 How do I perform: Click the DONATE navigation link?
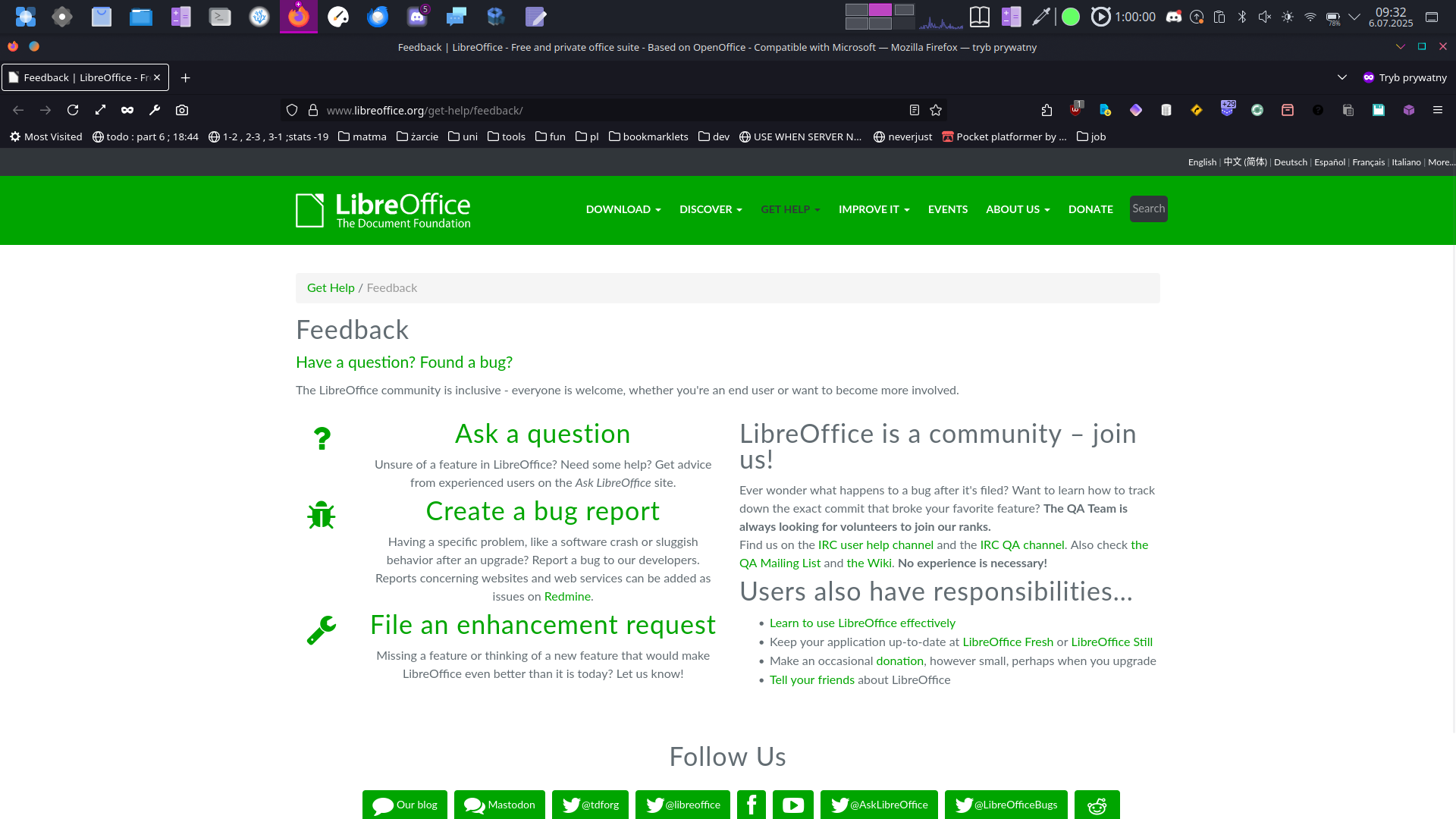(x=1090, y=209)
